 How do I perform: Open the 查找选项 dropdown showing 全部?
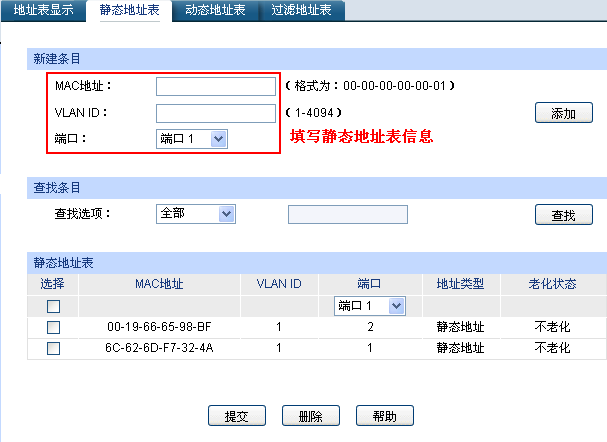point(195,214)
